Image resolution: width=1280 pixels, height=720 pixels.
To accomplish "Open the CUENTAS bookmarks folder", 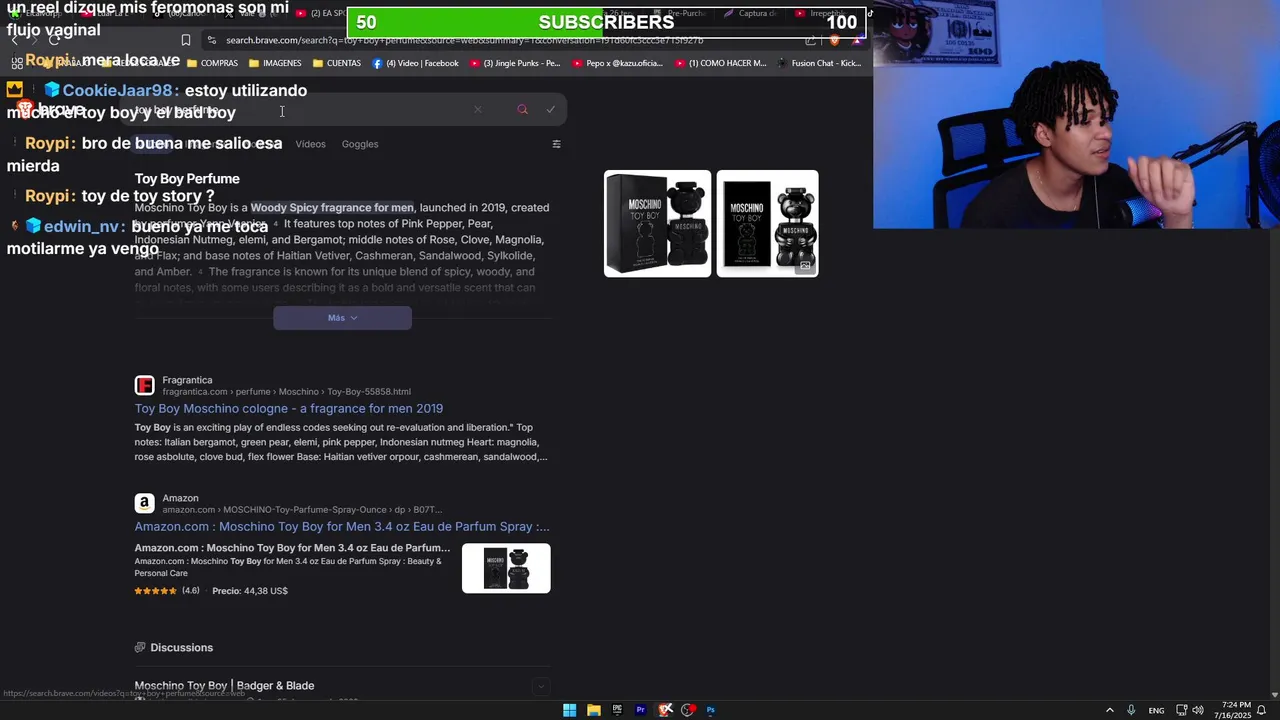I will click(x=337, y=63).
